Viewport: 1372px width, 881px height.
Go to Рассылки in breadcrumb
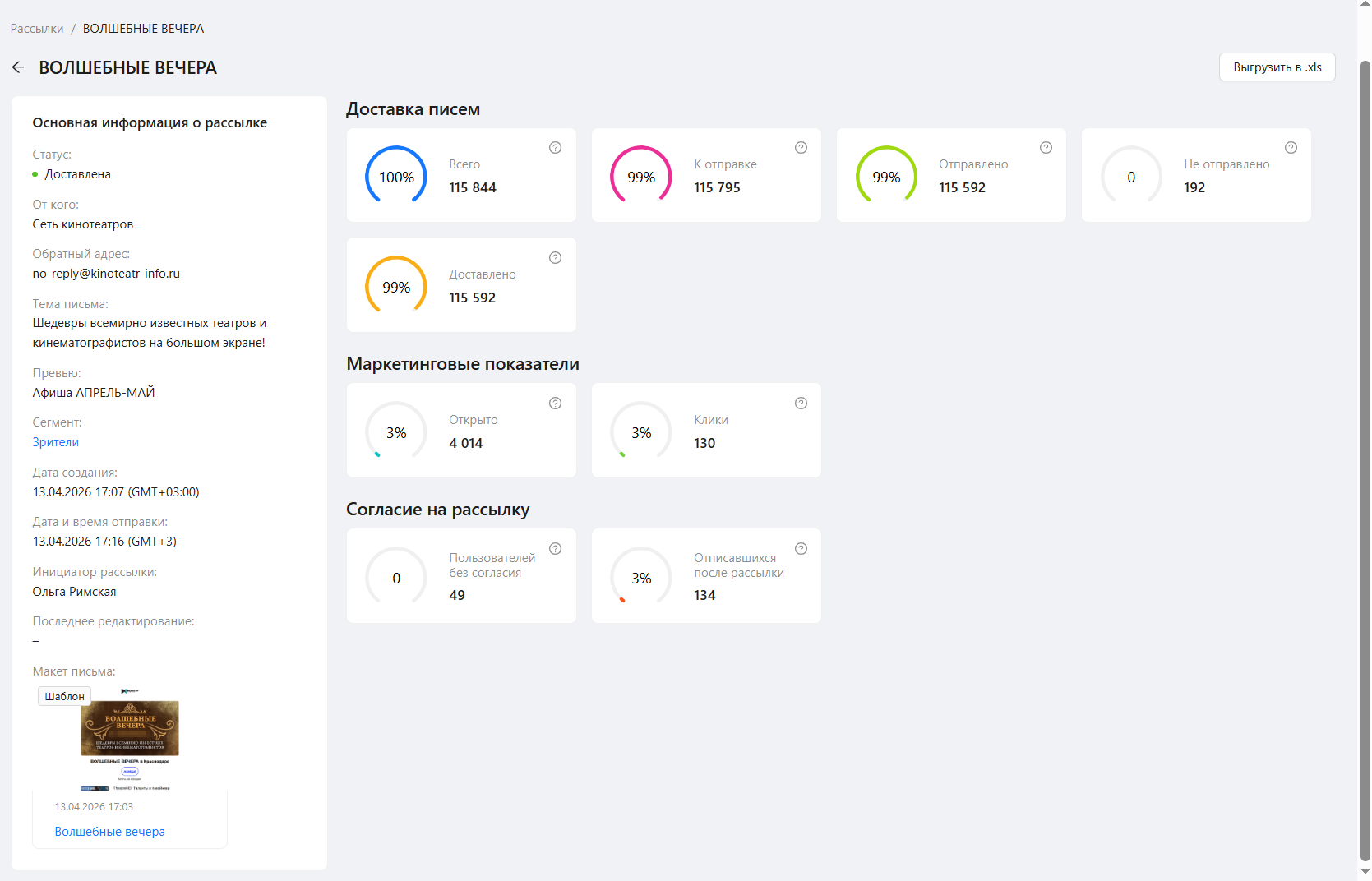tap(37, 29)
